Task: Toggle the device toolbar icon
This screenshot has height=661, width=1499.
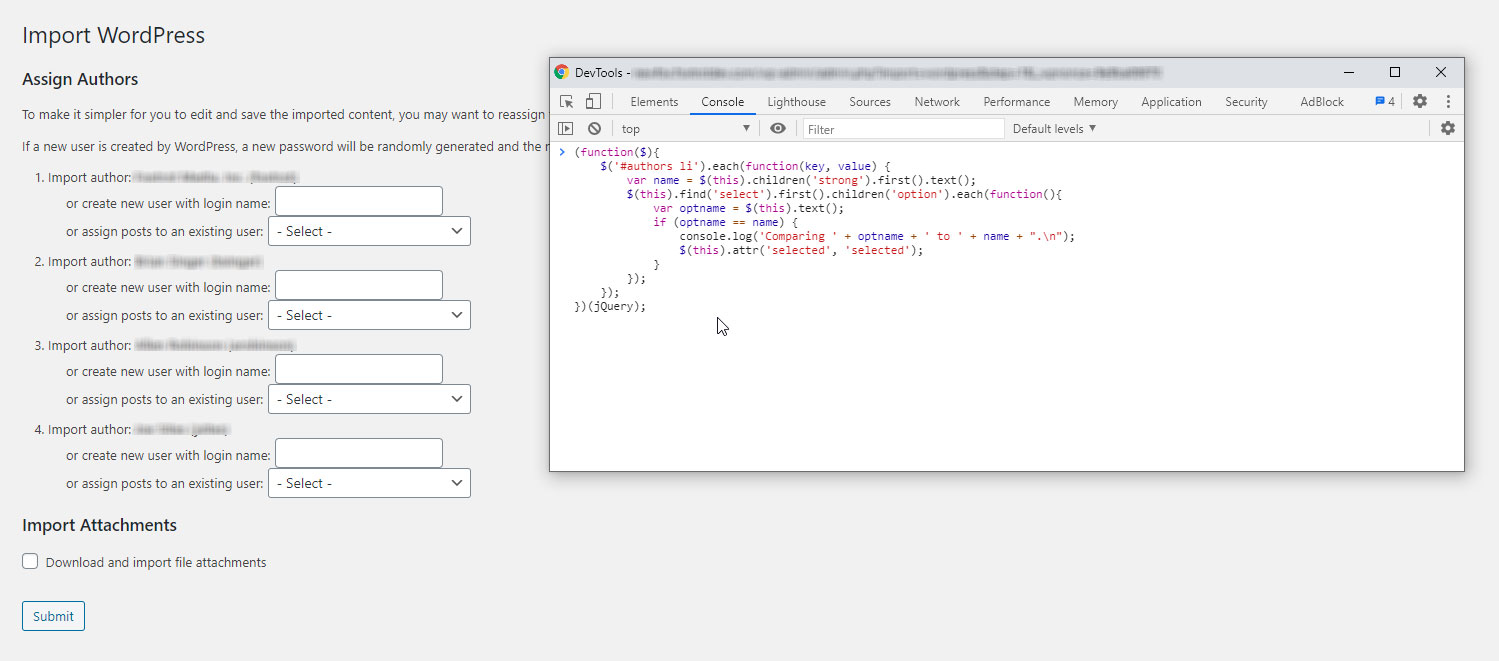Action: click(x=593, y=101)
